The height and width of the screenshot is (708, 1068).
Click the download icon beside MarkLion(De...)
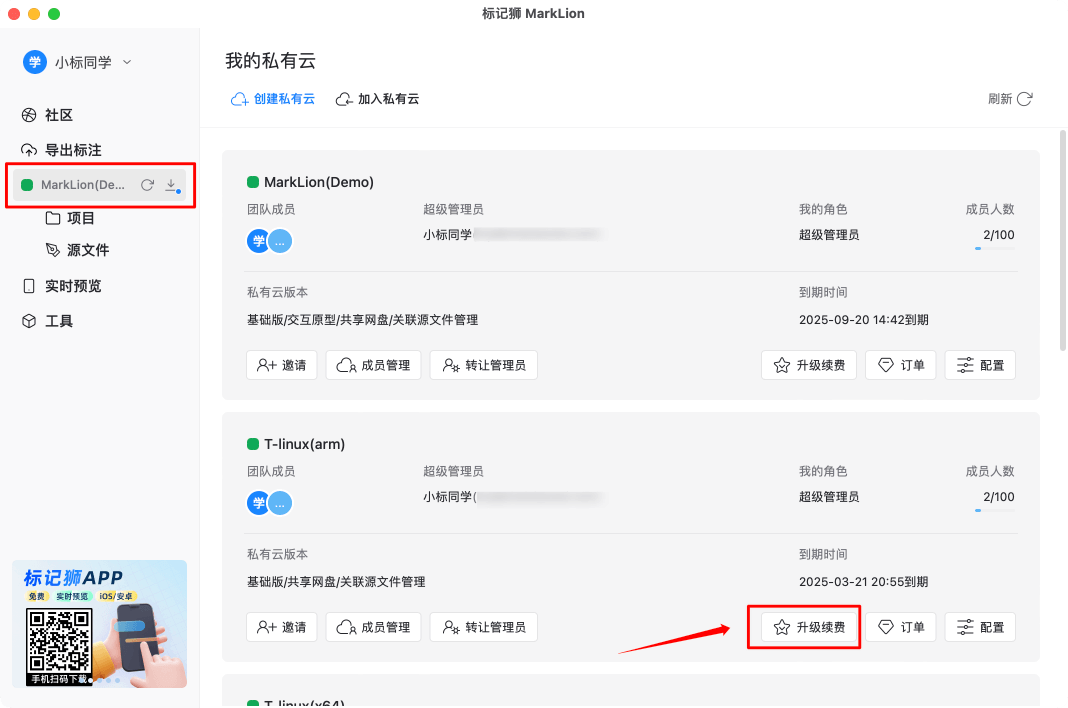[x=171, y=185]
